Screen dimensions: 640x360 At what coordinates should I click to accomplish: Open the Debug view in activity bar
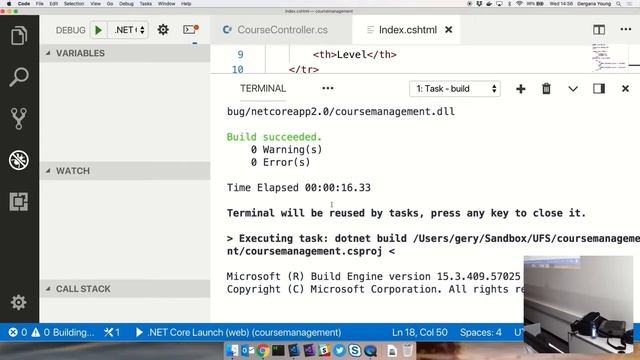19,160
